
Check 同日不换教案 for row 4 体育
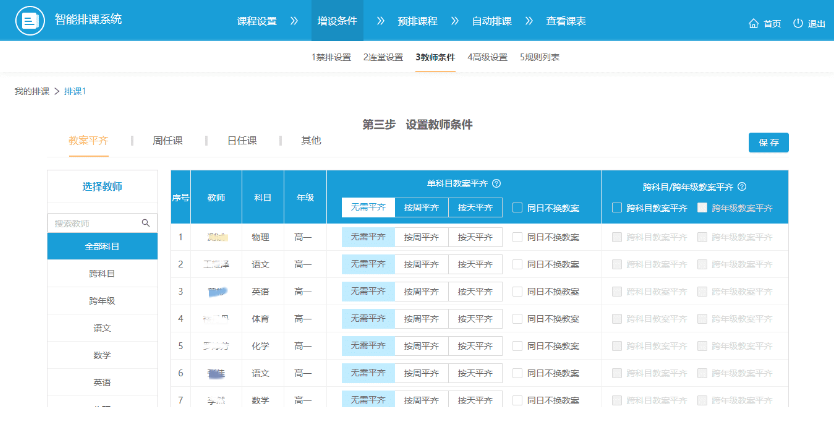click(518, 319)
